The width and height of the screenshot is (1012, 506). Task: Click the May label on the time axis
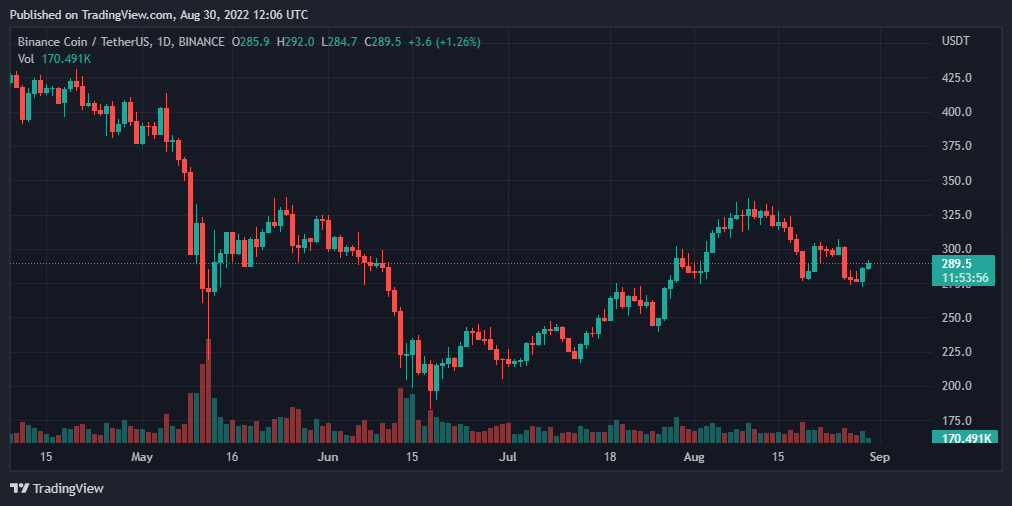pos(142,457)
